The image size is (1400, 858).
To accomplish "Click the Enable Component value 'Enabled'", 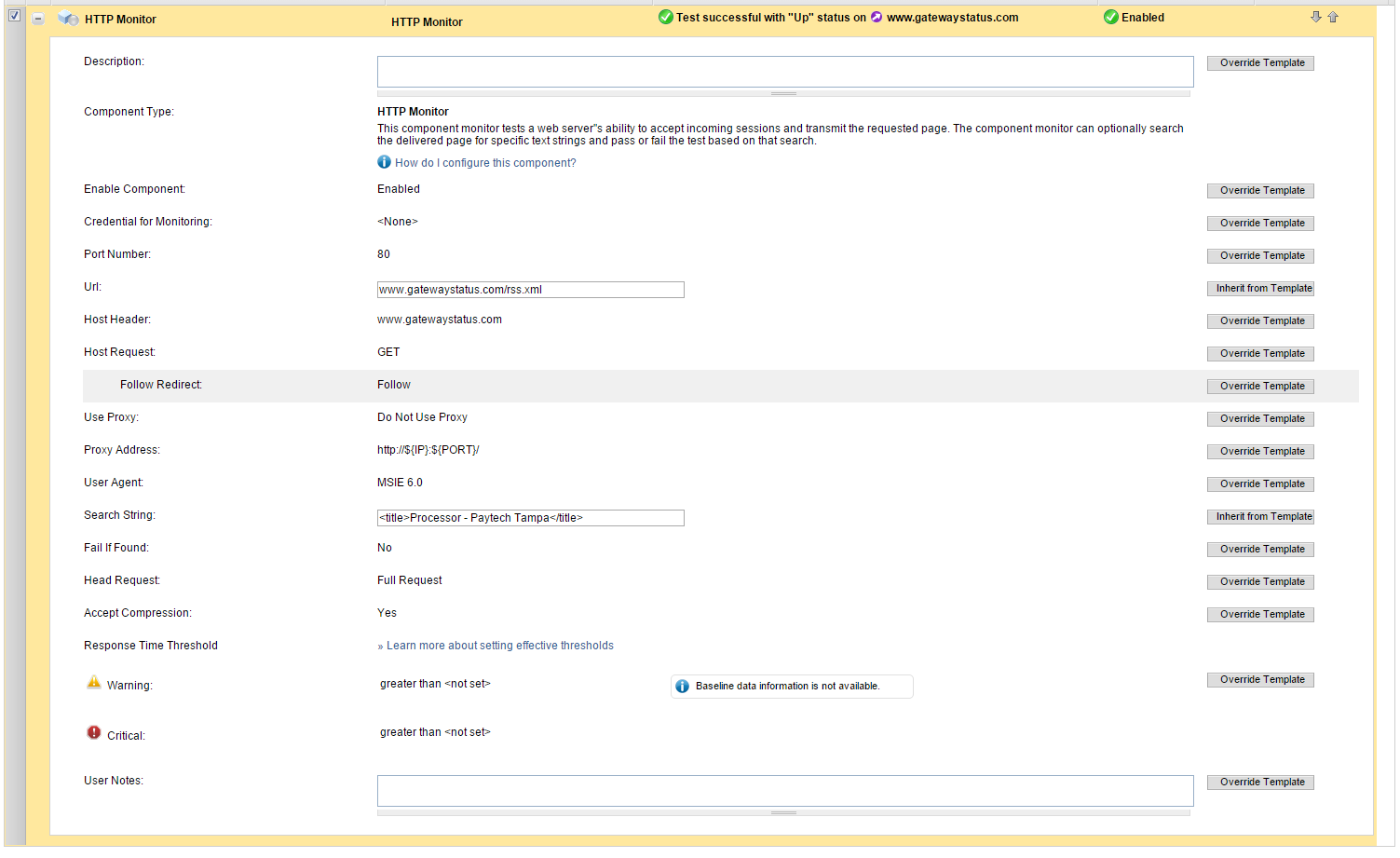I will point(399,189).
